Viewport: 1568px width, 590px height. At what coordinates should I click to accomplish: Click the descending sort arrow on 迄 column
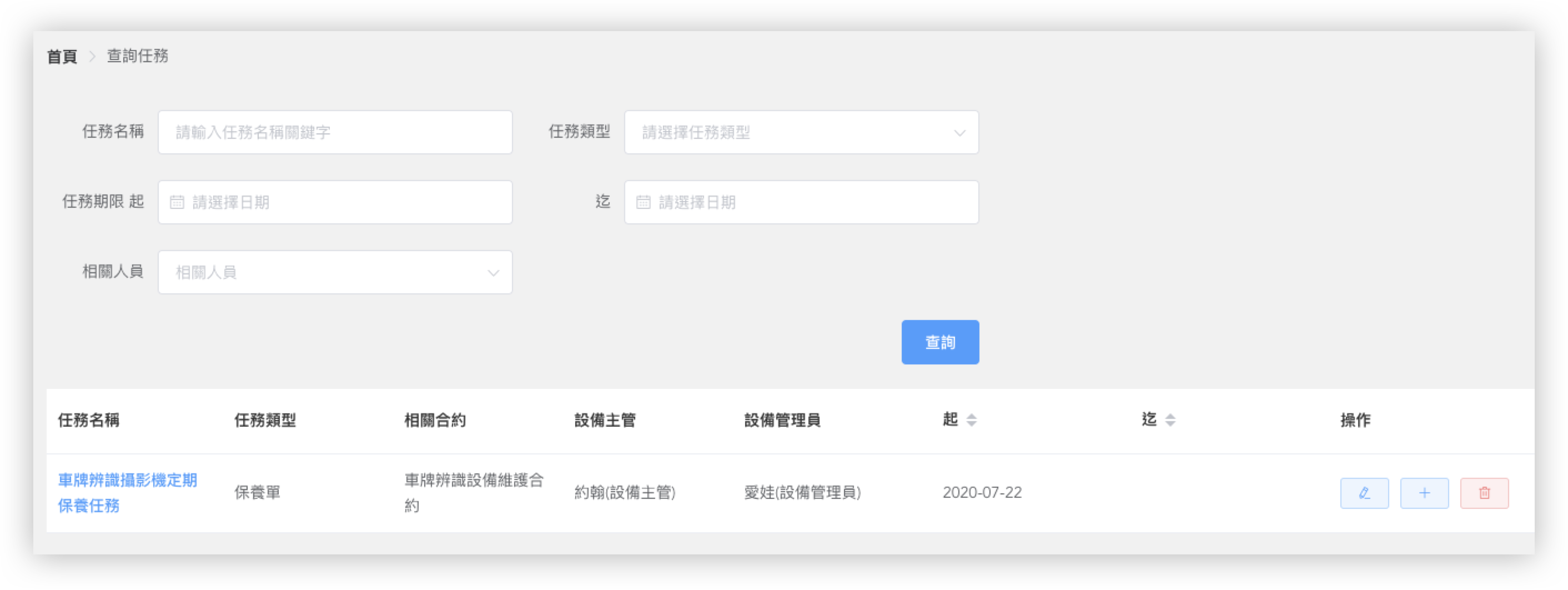coord(1169,423)
